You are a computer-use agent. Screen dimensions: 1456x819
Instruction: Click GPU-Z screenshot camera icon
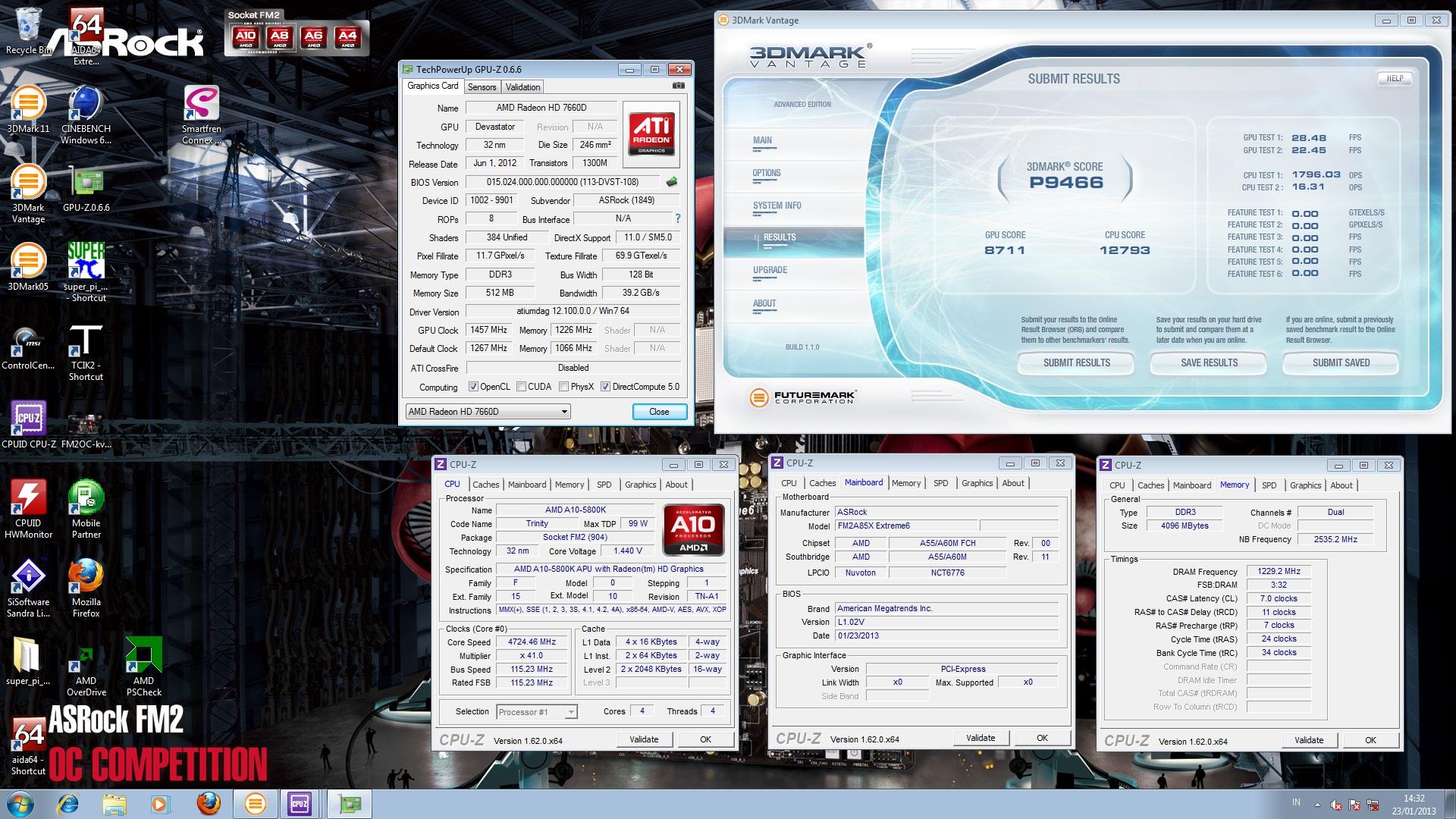point(678,86)
